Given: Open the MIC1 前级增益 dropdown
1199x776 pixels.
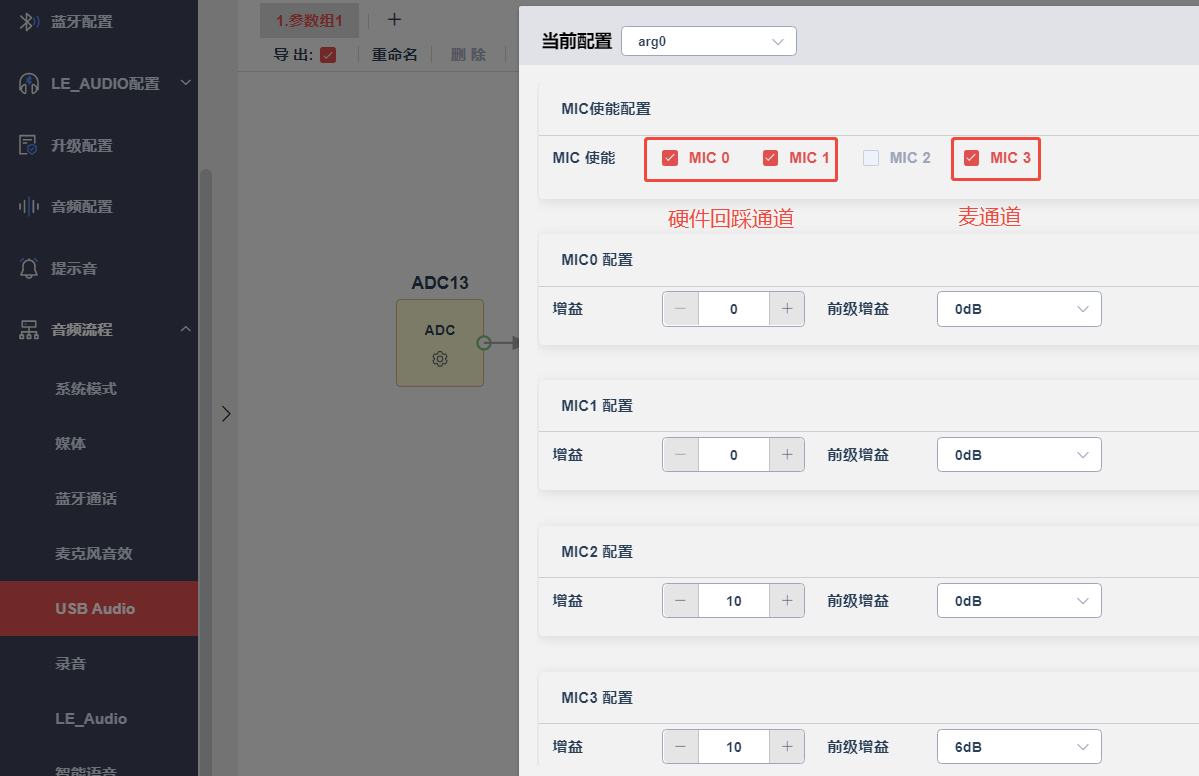Looking at the screenshot, I should point(1019,455).
